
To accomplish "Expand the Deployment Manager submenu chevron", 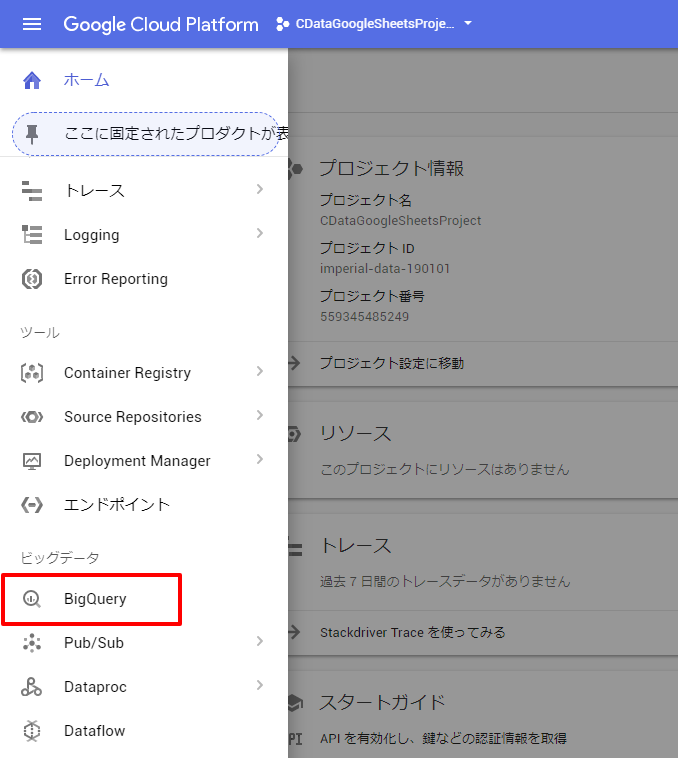I will (260, 459).
